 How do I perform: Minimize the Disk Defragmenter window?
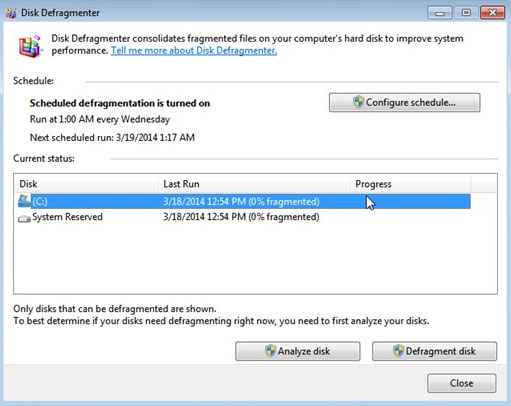(x=440, y=13)
